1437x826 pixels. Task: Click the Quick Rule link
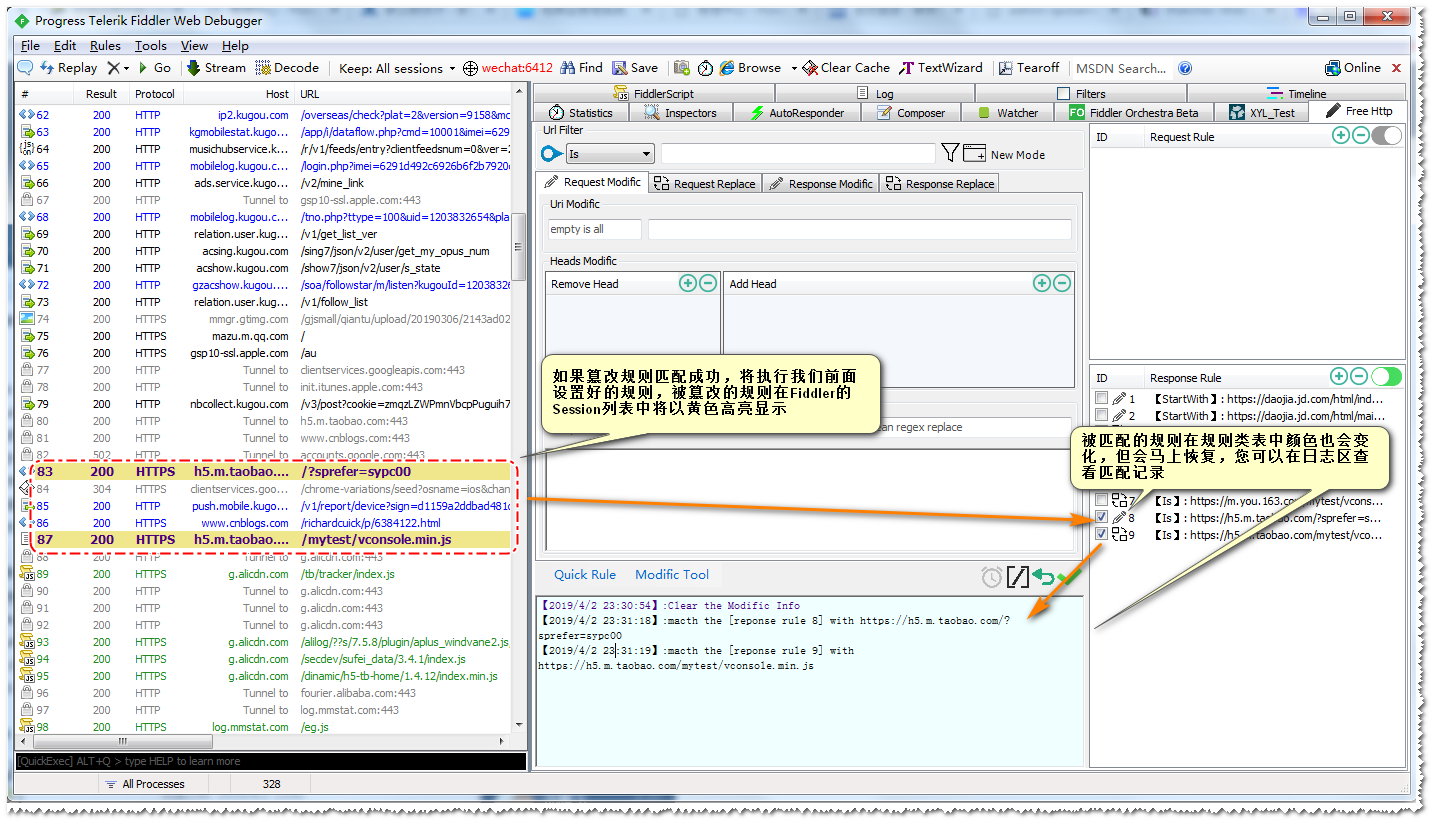585,574
